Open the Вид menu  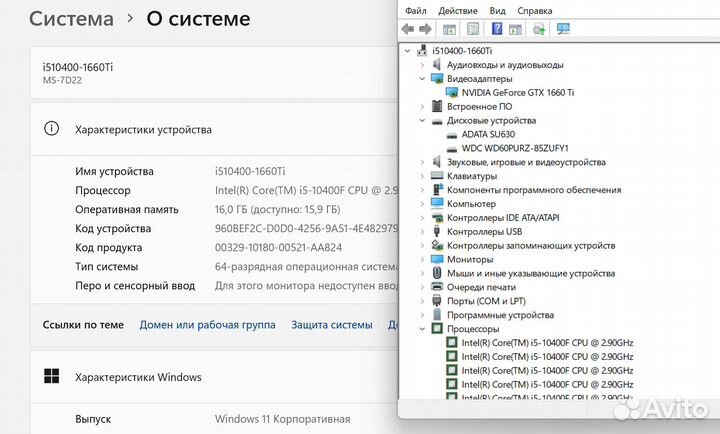tap(497, 11)
